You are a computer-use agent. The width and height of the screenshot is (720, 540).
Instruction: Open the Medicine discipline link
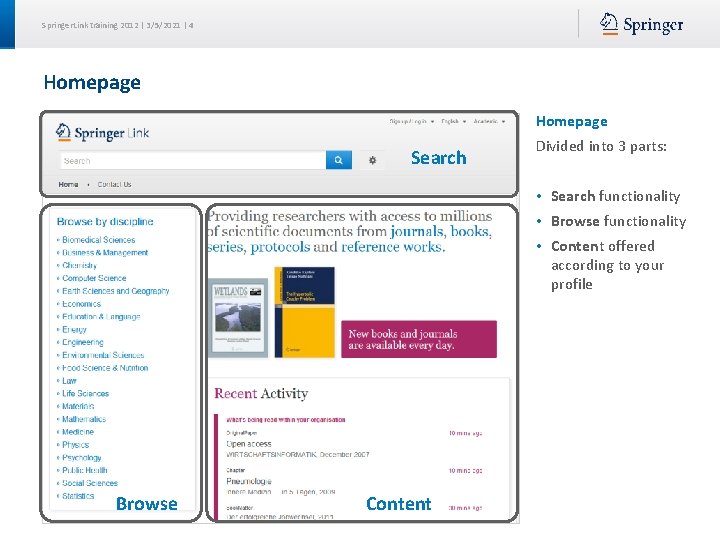coord(78,432)
